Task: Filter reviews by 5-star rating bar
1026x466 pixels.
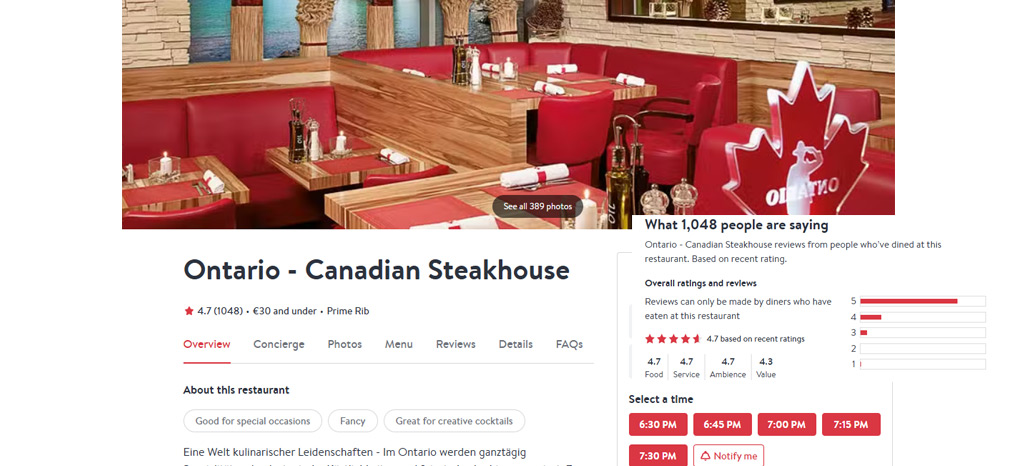Action: (x=923, y=301)
